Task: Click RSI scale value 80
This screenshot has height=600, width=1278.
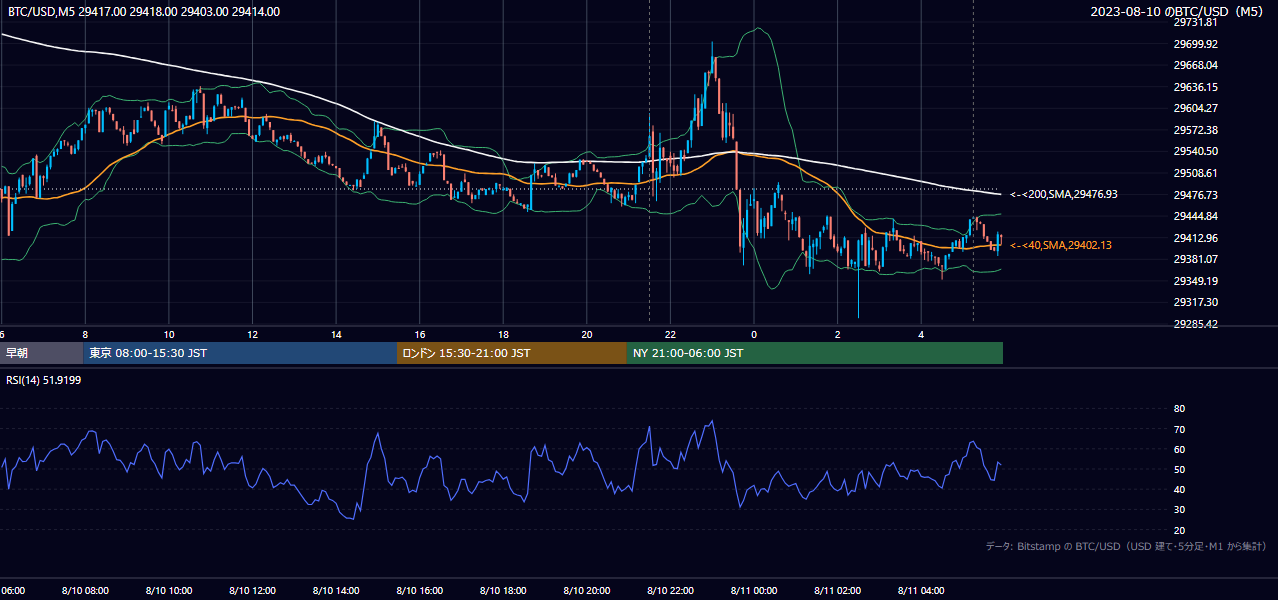Action: (1179, 409)
